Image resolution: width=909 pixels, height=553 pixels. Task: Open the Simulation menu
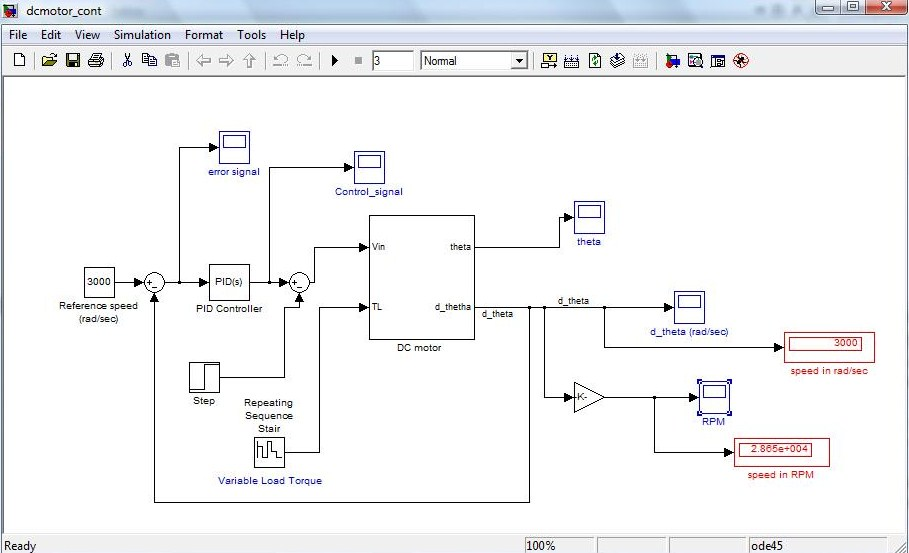(x=142, y=34)
